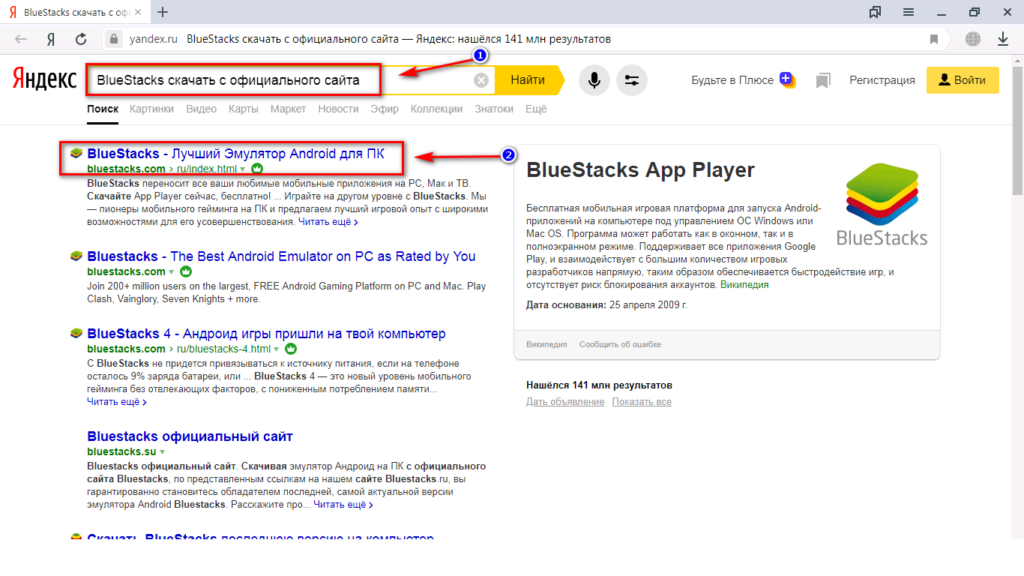Click Дать объявление link
This screenshot has height=576, width=1024.
click(565, 402)
